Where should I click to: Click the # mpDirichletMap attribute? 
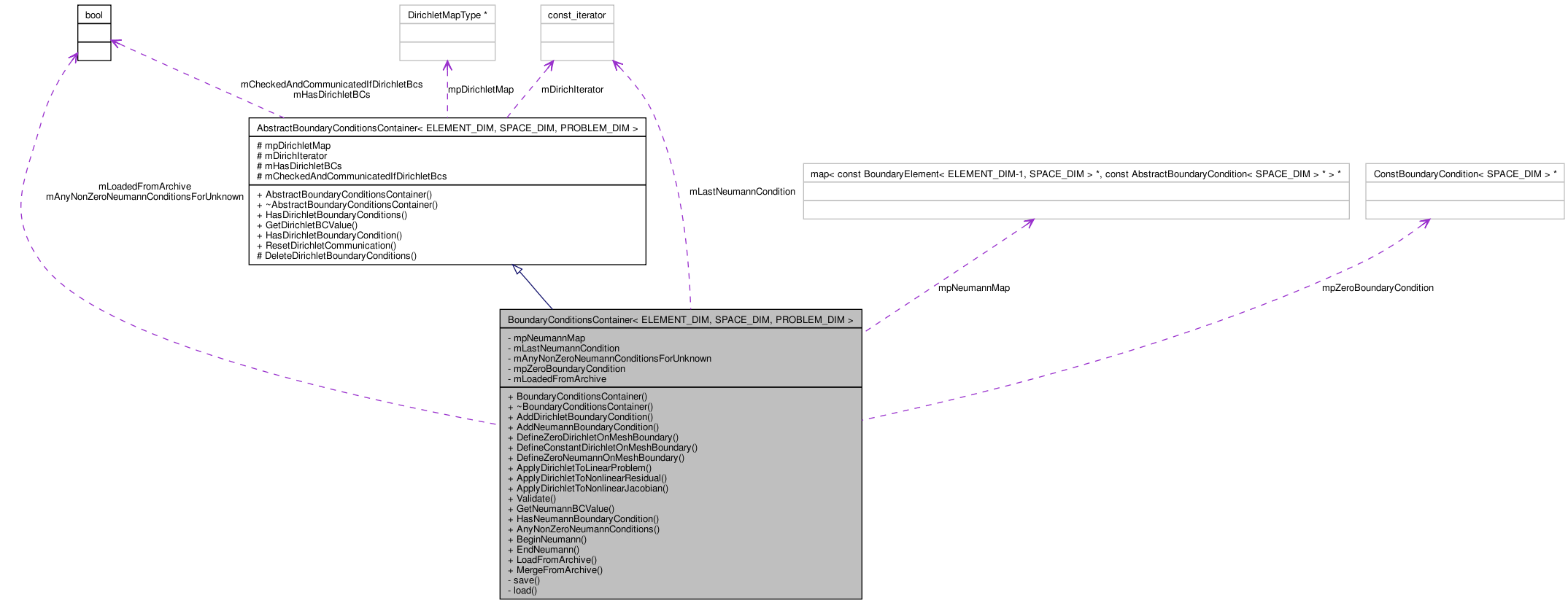293,146
